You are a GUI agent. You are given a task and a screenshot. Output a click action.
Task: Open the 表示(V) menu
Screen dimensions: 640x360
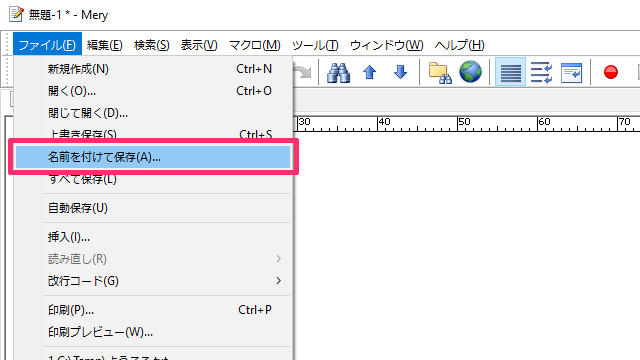(199, 44)
